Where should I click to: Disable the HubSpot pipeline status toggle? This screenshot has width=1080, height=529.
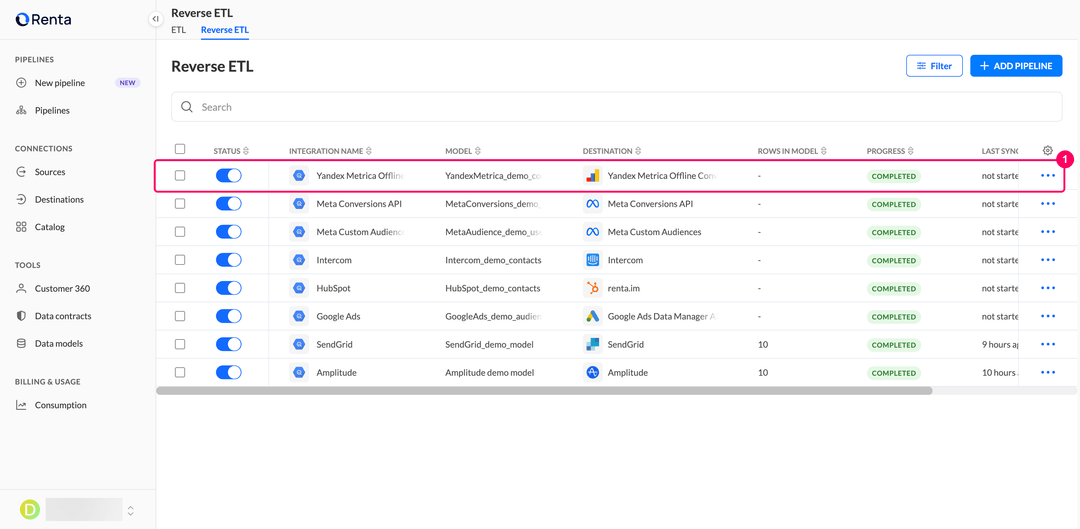(x=229, y=288)
